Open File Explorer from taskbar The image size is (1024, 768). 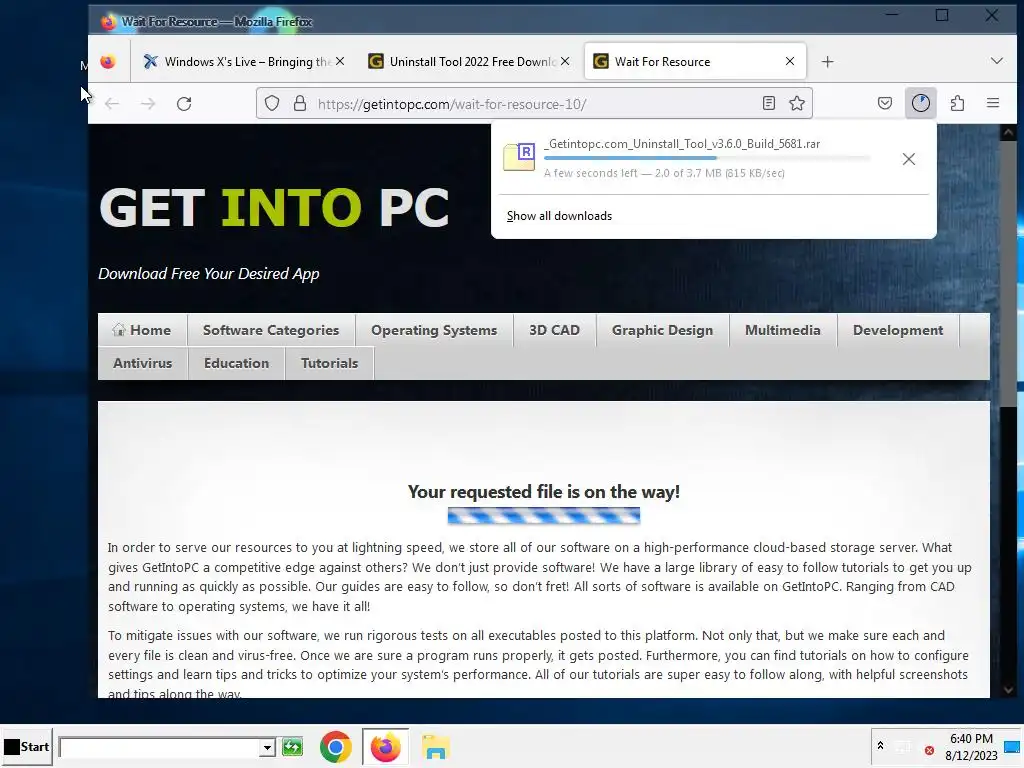[436, 746]
